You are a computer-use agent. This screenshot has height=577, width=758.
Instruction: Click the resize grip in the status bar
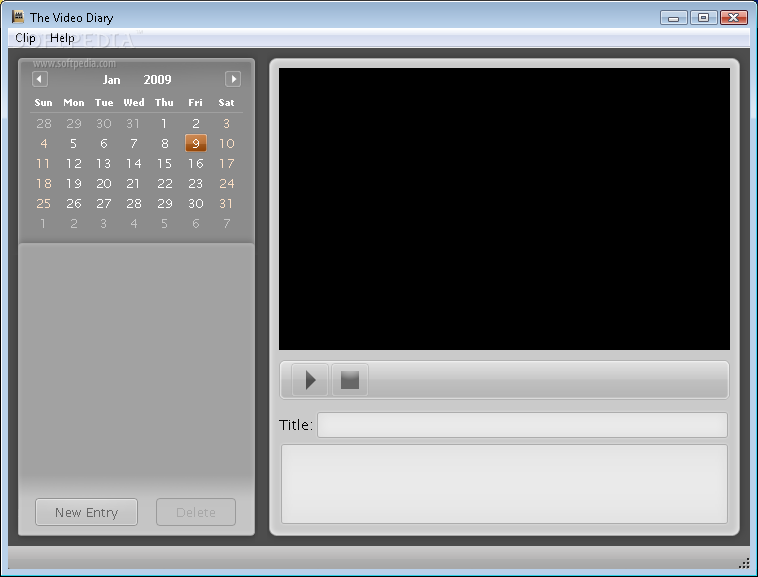click(744, 563)
